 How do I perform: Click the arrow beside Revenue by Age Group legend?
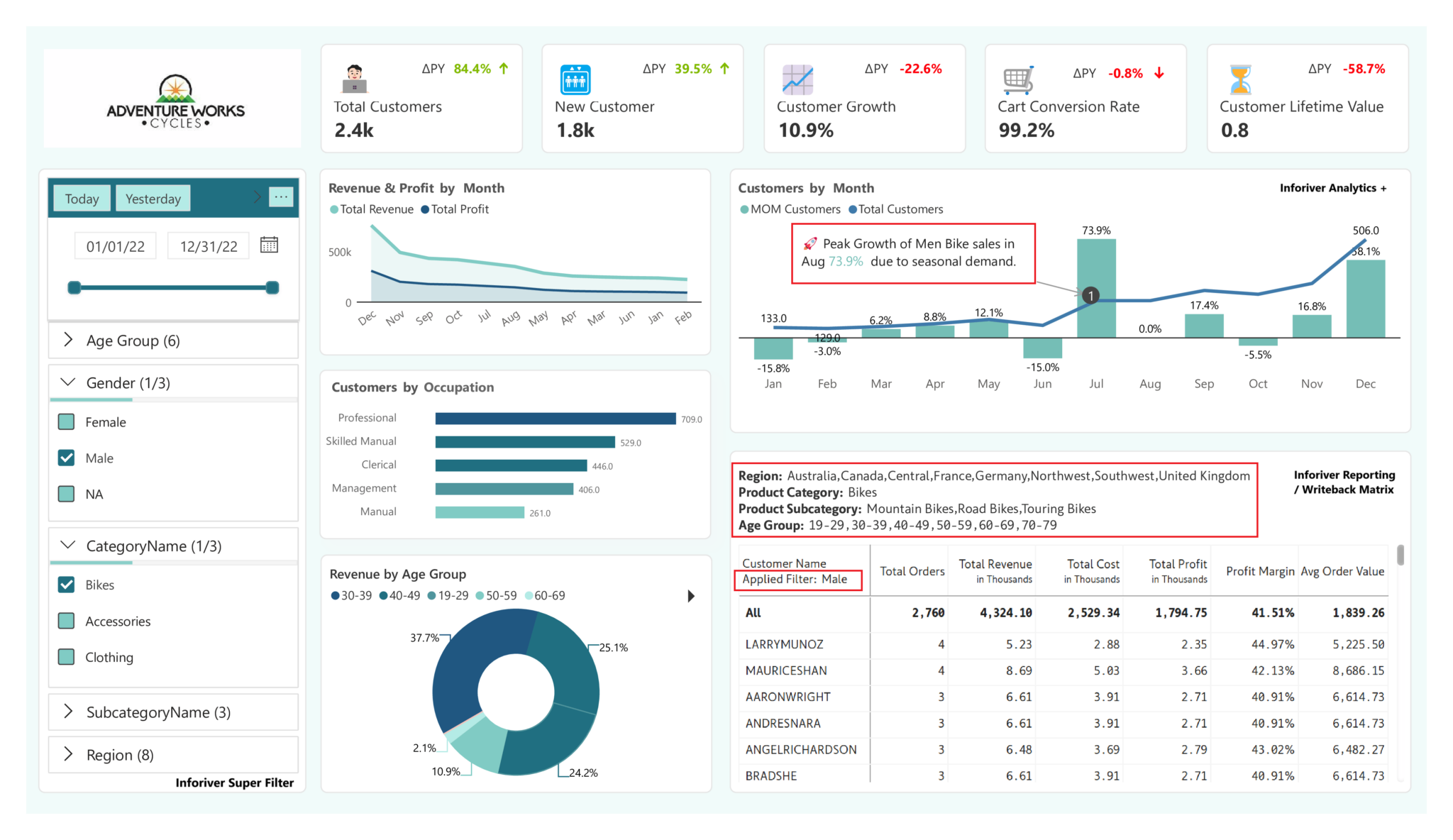pyautogui.click(x=692, y=596)
